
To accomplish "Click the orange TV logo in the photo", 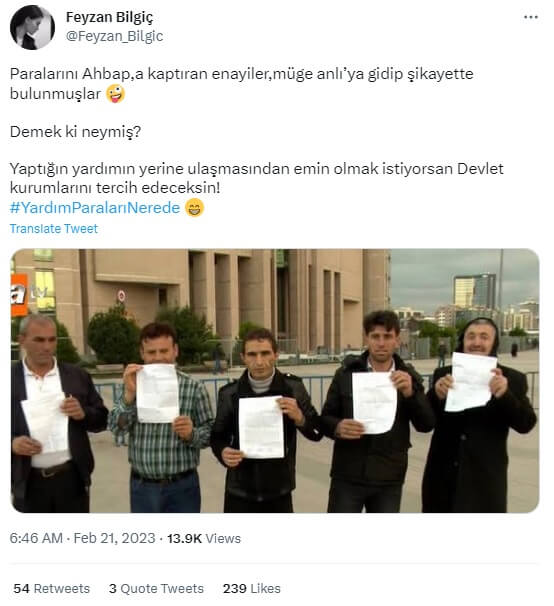I will [x=19, y=294].
